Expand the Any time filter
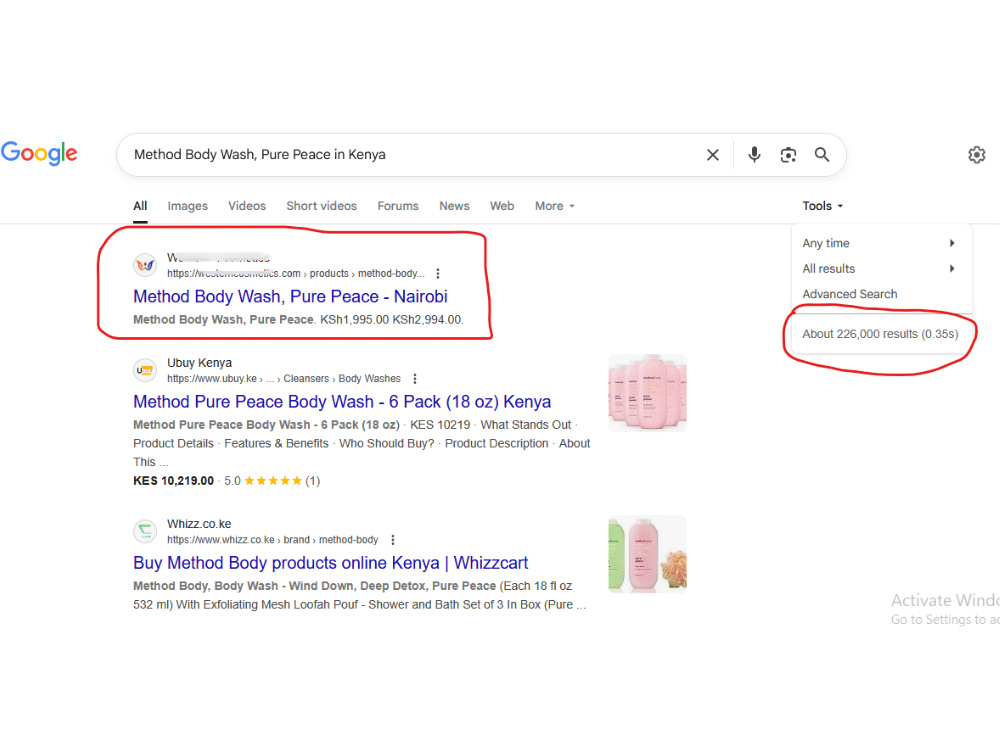Image resolution: width=1000 pixels, height=750 pixels. (x=879, y=243)
